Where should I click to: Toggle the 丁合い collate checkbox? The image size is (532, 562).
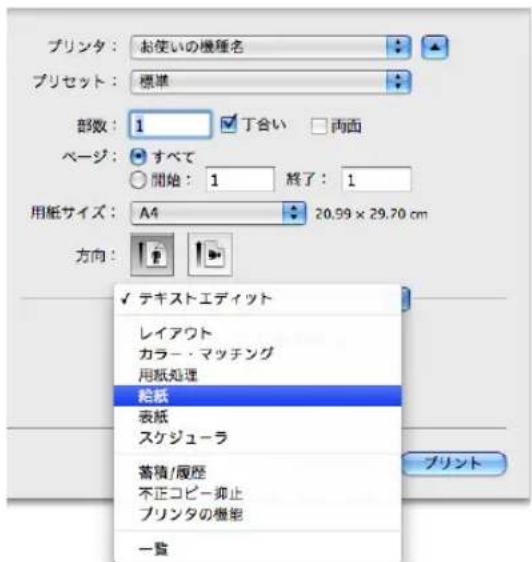click(229, 124)
